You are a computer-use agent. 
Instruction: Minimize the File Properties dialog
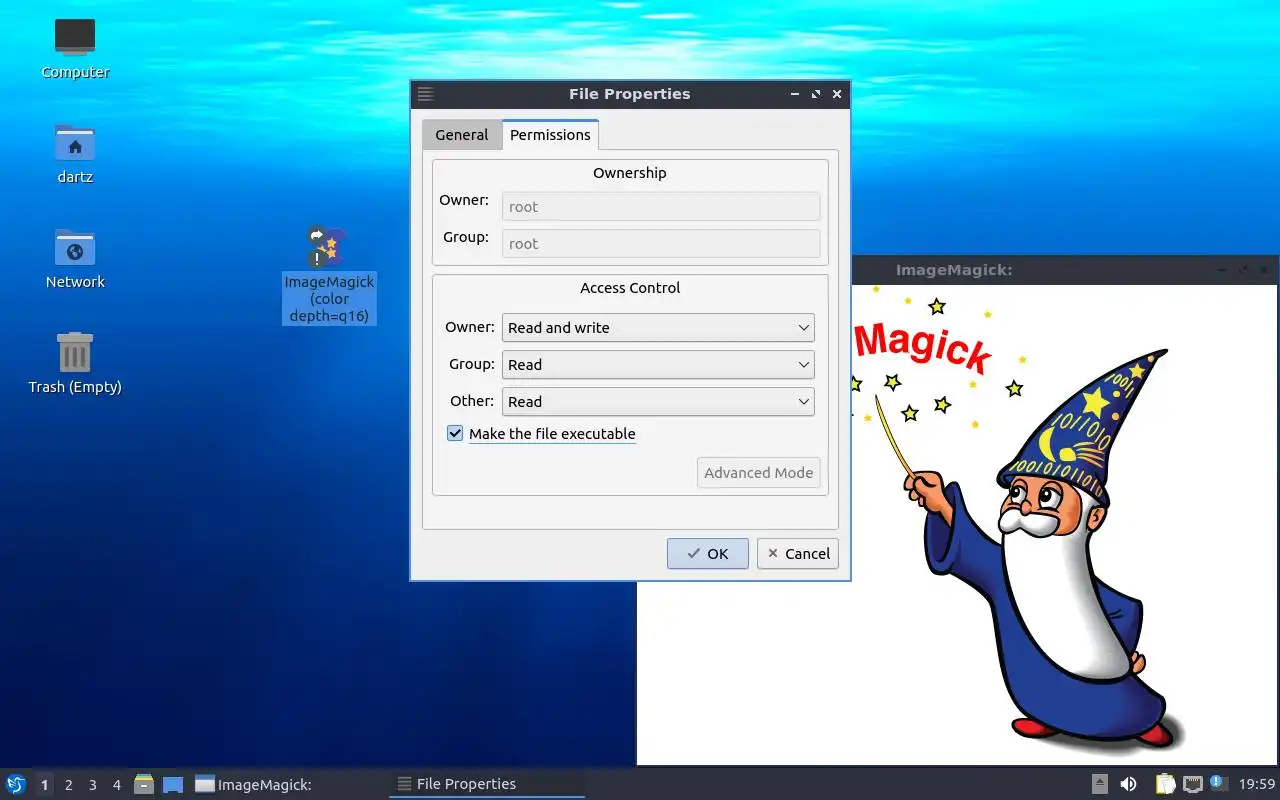[x=795, y=94]
